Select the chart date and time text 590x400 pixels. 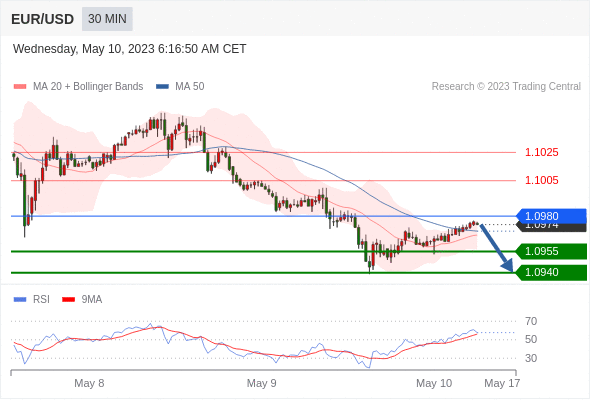(129, 49)
